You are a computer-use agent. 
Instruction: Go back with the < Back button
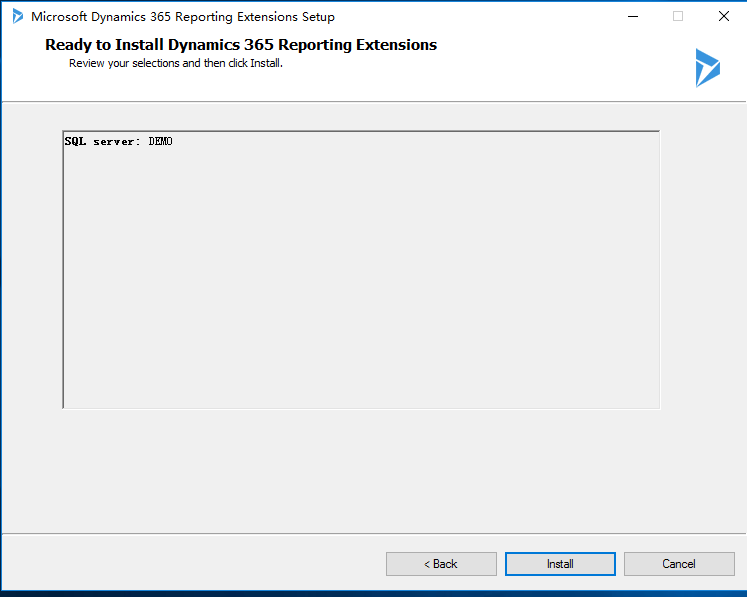(x=441, y=564)
